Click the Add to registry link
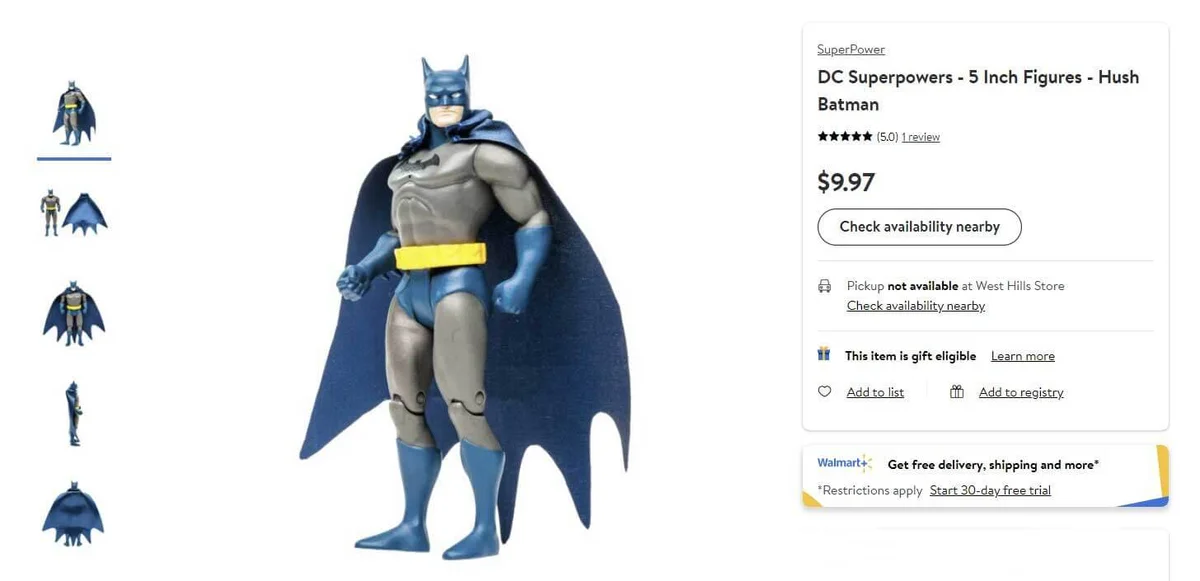The height and width of the screenshot is (581, 1200). tap(1021, 392)
